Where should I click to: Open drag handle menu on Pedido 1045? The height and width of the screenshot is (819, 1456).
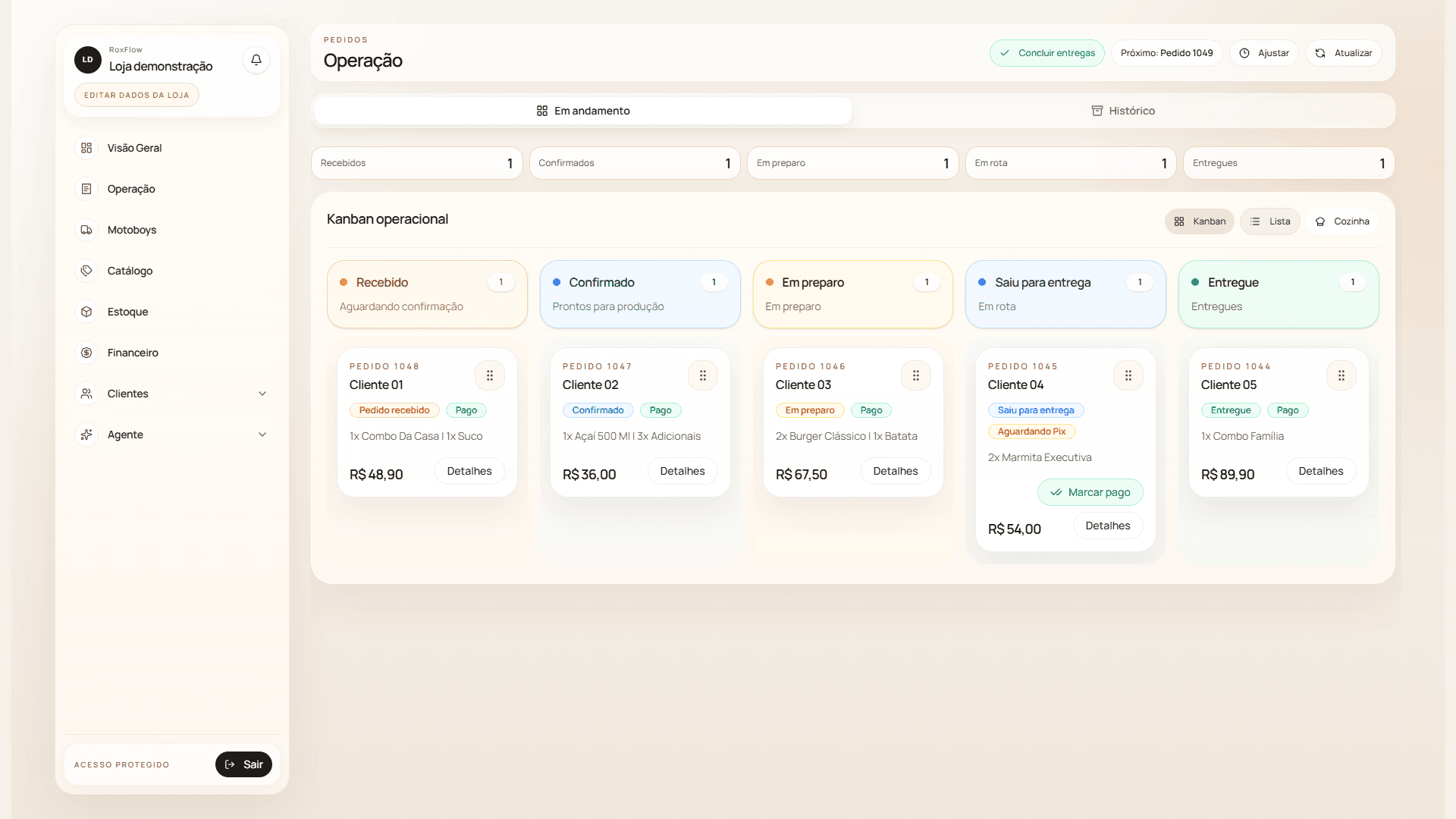click(1128, 375)
